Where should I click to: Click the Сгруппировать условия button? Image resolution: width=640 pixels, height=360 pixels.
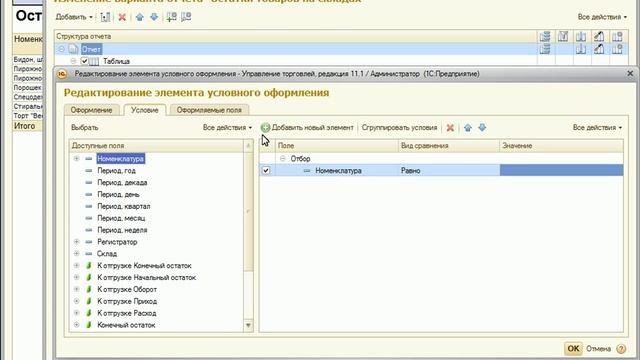(x=399, y=128)
